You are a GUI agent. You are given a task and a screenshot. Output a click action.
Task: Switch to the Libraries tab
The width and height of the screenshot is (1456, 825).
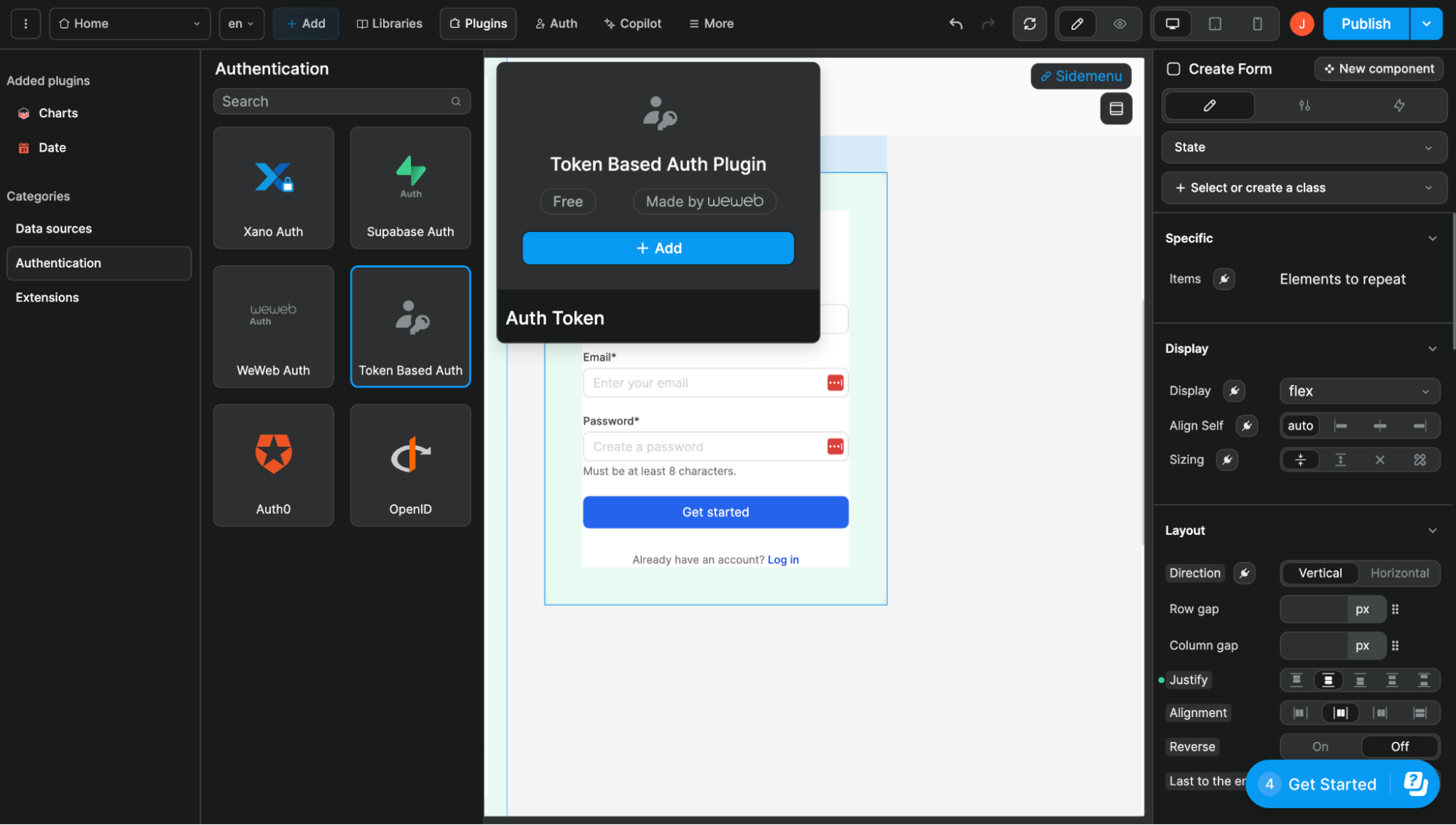[x=389, y=23]
